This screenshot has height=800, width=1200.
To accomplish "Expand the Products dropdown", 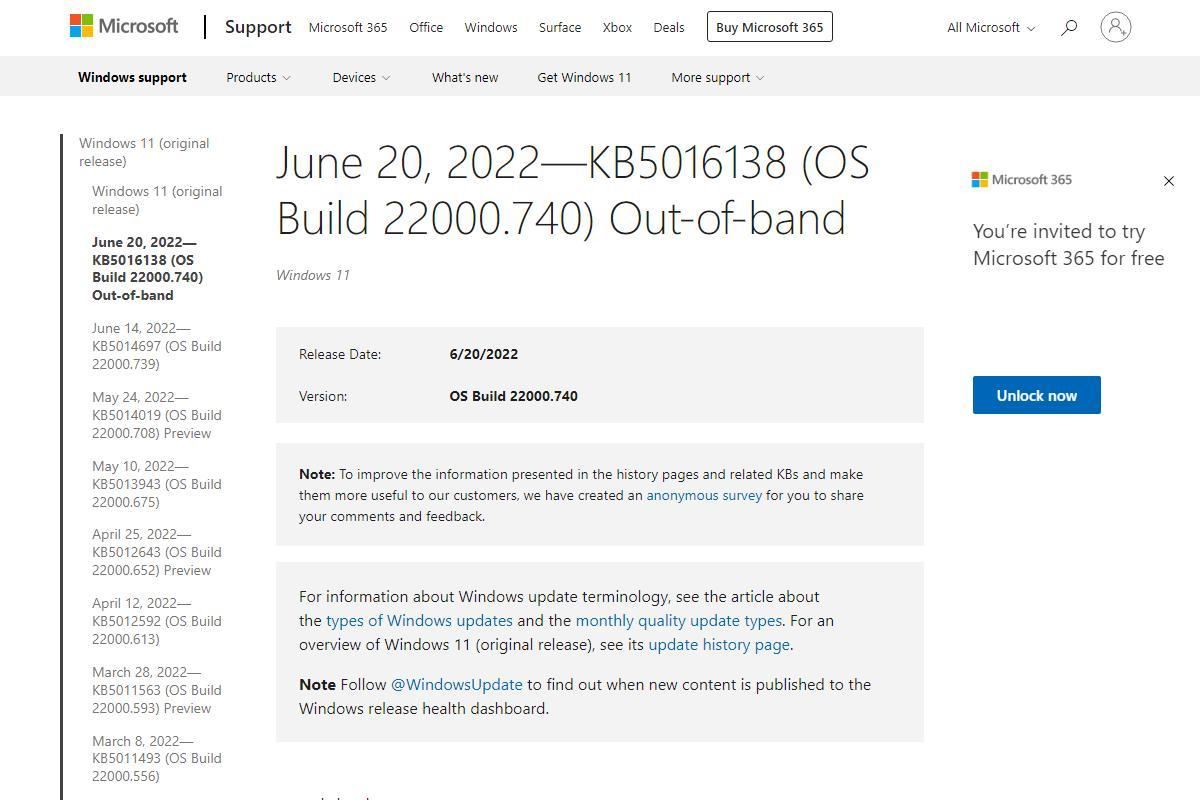I will (x=258, y=77).
